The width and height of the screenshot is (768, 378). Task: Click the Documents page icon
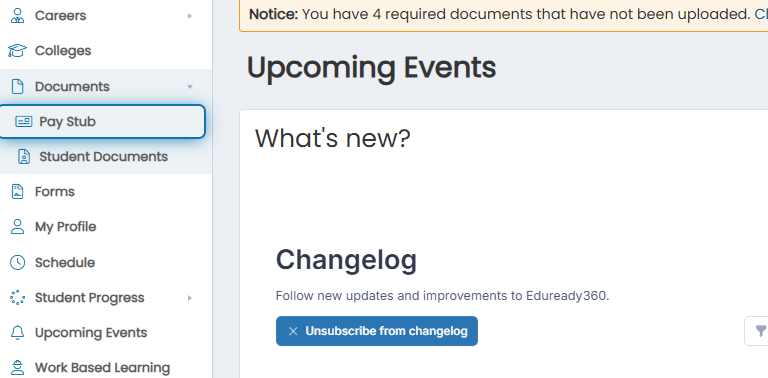[x=17, y=87]
